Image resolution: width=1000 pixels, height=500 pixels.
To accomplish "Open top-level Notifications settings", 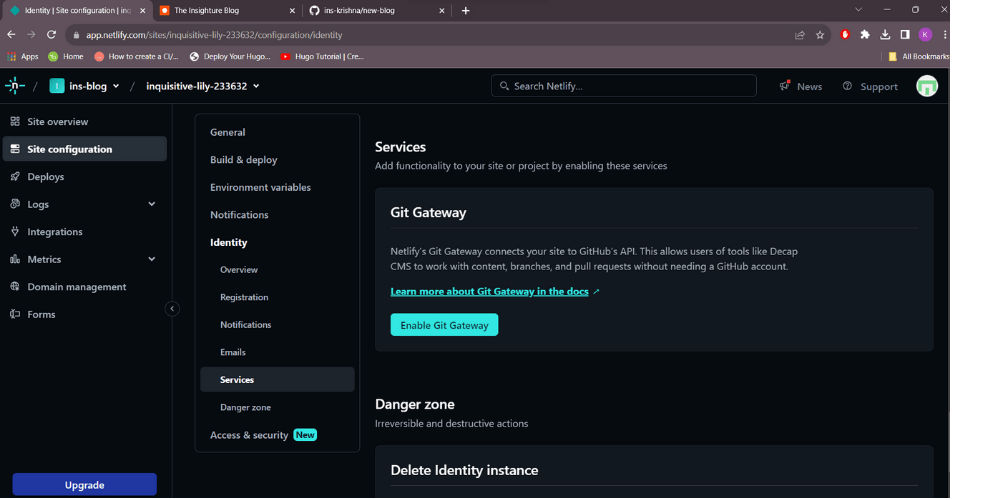I will click(x=239, y=215).
